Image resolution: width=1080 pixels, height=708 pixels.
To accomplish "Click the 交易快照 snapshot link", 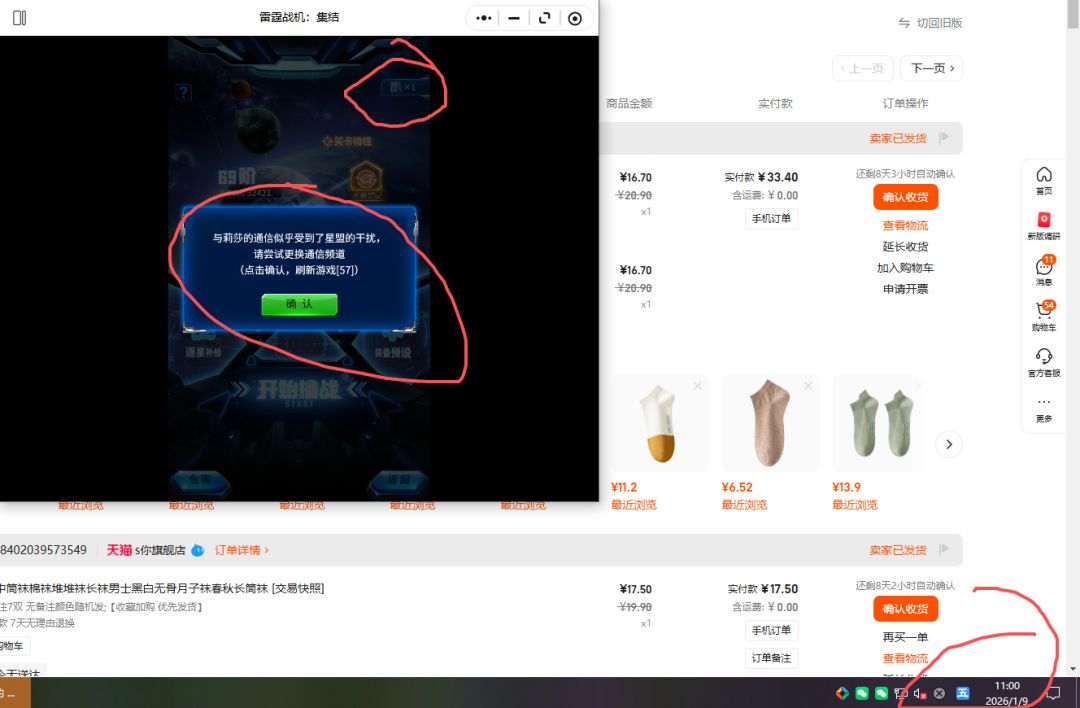I will [x=298, y=588].
